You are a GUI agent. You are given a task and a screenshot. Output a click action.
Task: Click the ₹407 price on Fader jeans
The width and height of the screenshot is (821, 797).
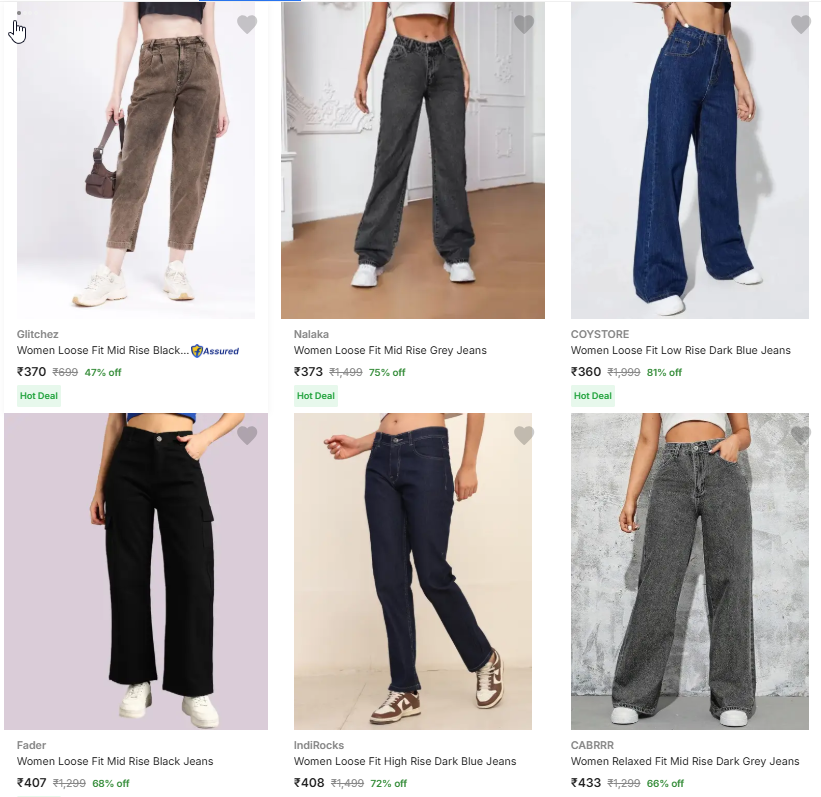[x=31, y=783]
